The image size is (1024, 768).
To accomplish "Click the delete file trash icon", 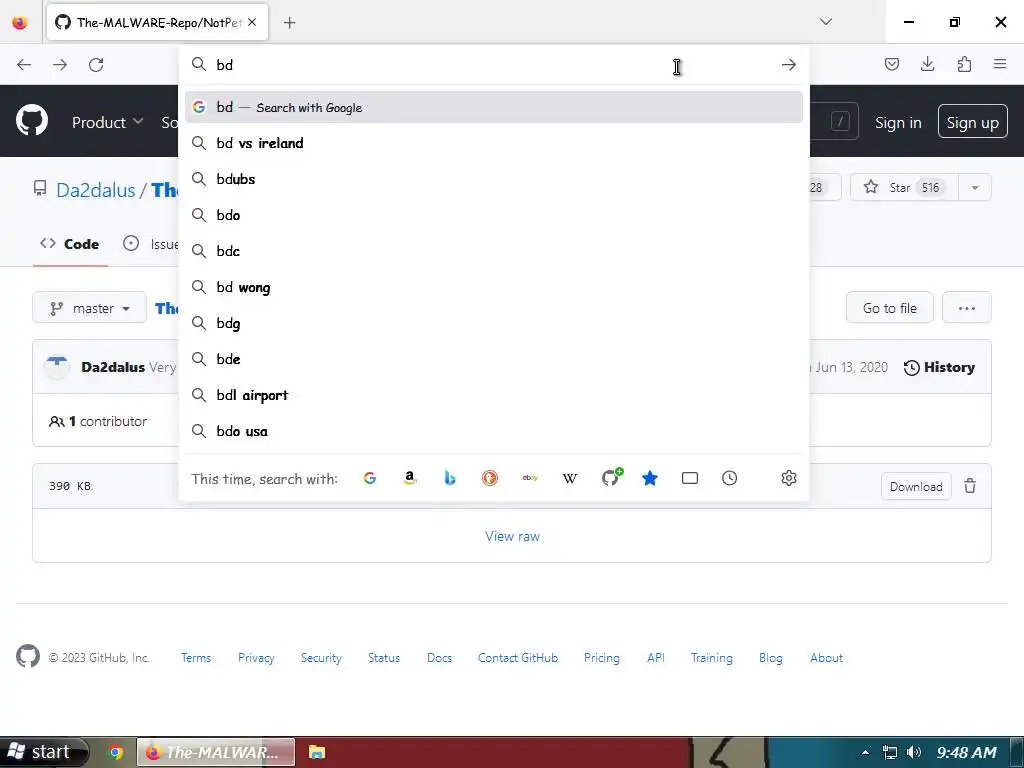I will click(970, 486).
